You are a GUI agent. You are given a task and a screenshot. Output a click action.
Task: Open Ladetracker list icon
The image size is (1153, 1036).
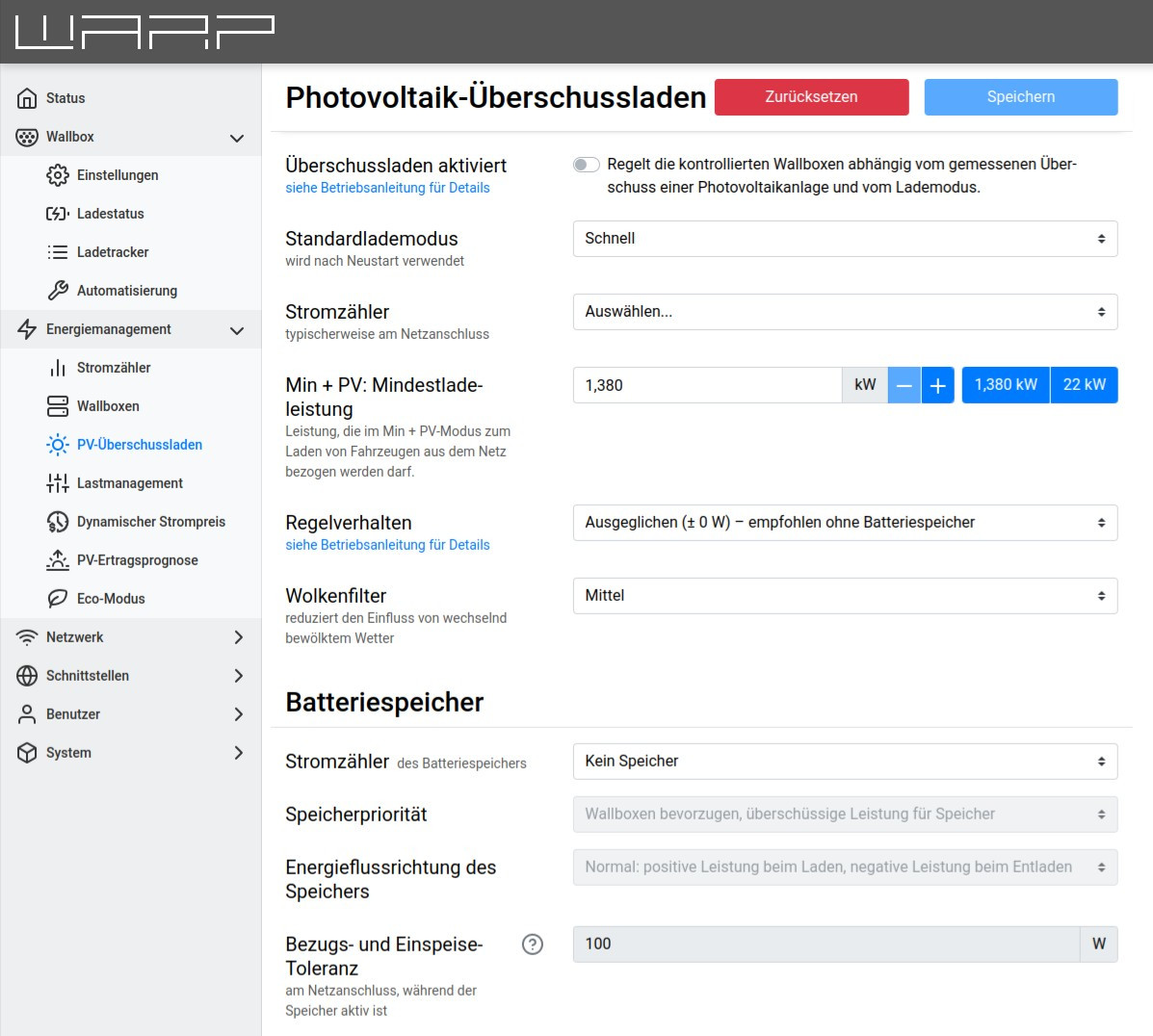(x=58, y=252)
